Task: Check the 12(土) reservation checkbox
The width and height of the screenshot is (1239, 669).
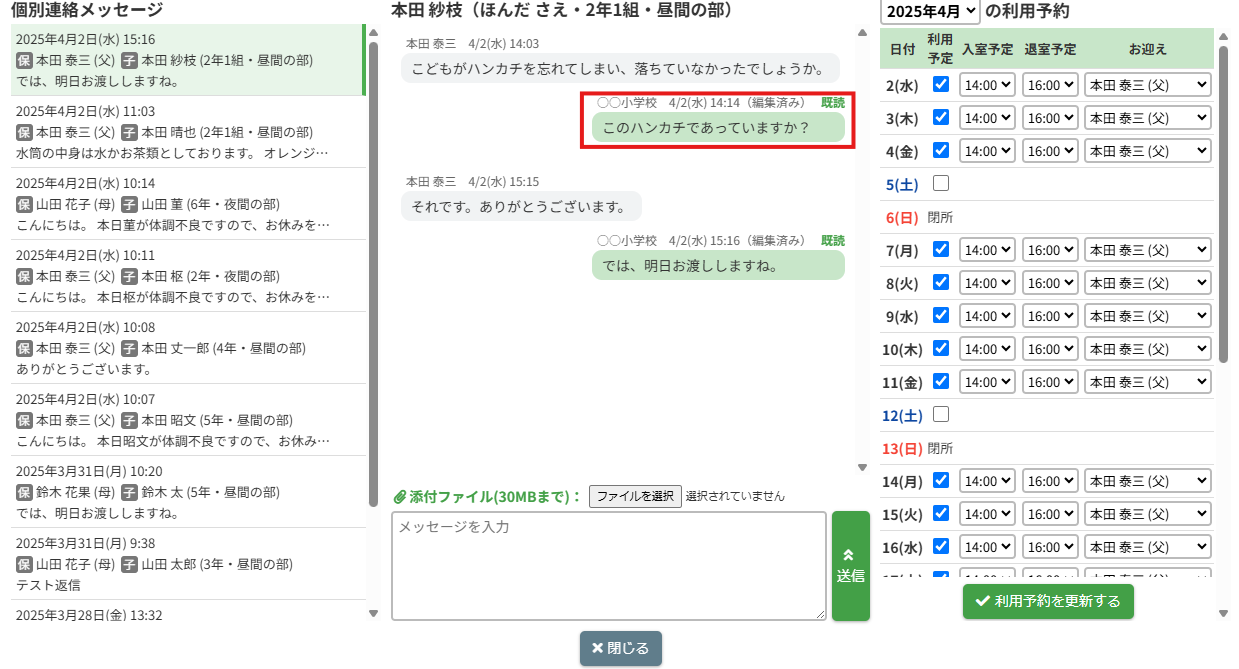Action: pyautogui.click(x=940, y=414)
